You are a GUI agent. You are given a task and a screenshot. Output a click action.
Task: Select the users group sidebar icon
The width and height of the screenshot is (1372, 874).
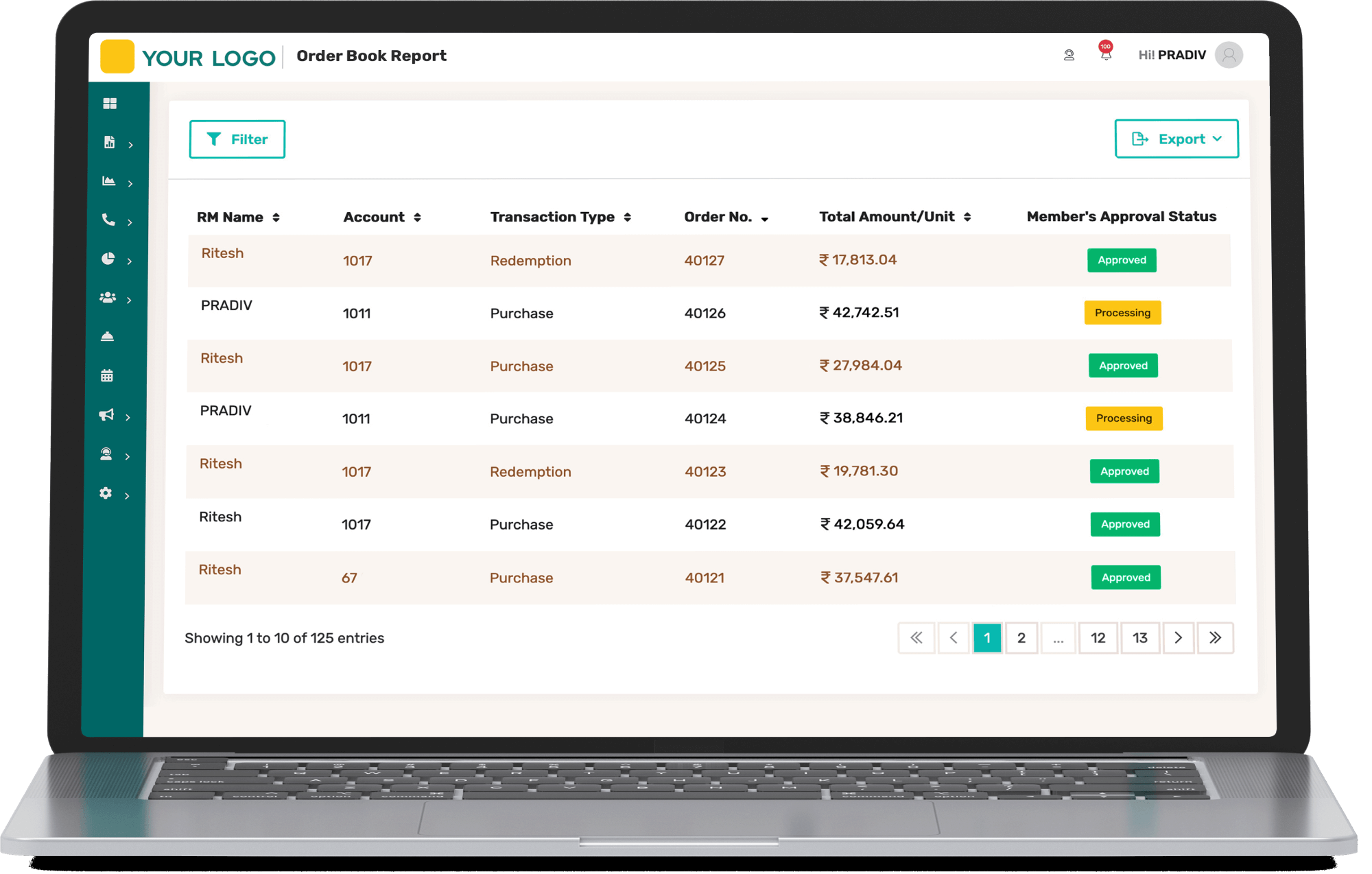tap(108, 298)
